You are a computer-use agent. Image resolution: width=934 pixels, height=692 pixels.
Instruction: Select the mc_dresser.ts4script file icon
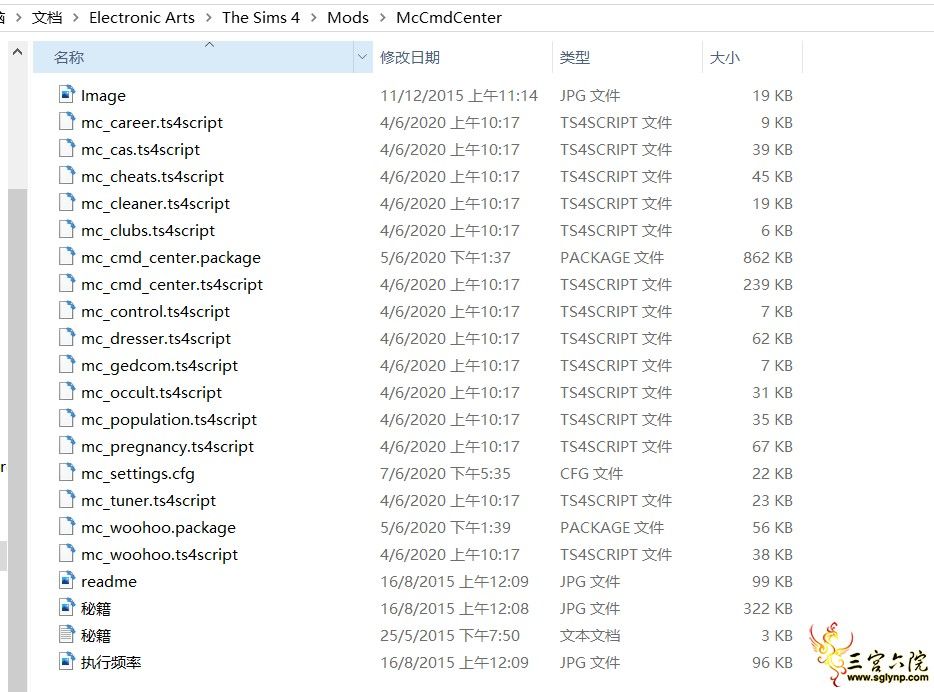click(67, 337)
